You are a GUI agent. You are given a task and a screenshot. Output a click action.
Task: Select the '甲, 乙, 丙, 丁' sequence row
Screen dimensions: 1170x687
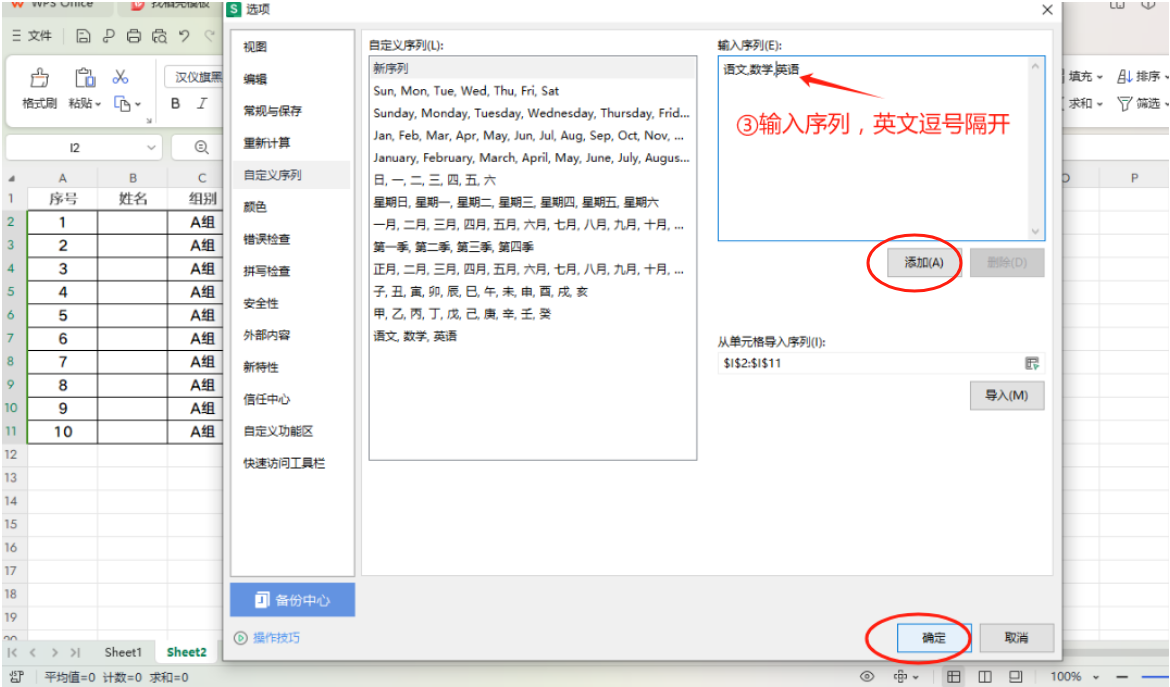coord(533,313)
